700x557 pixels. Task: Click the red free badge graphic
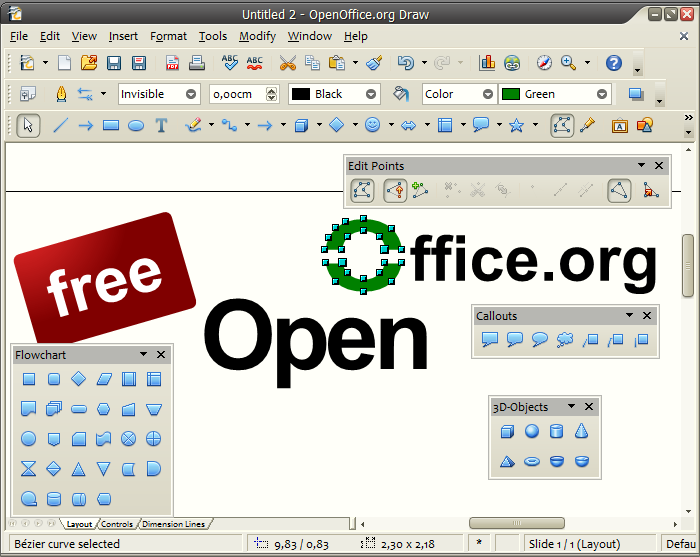105,277
